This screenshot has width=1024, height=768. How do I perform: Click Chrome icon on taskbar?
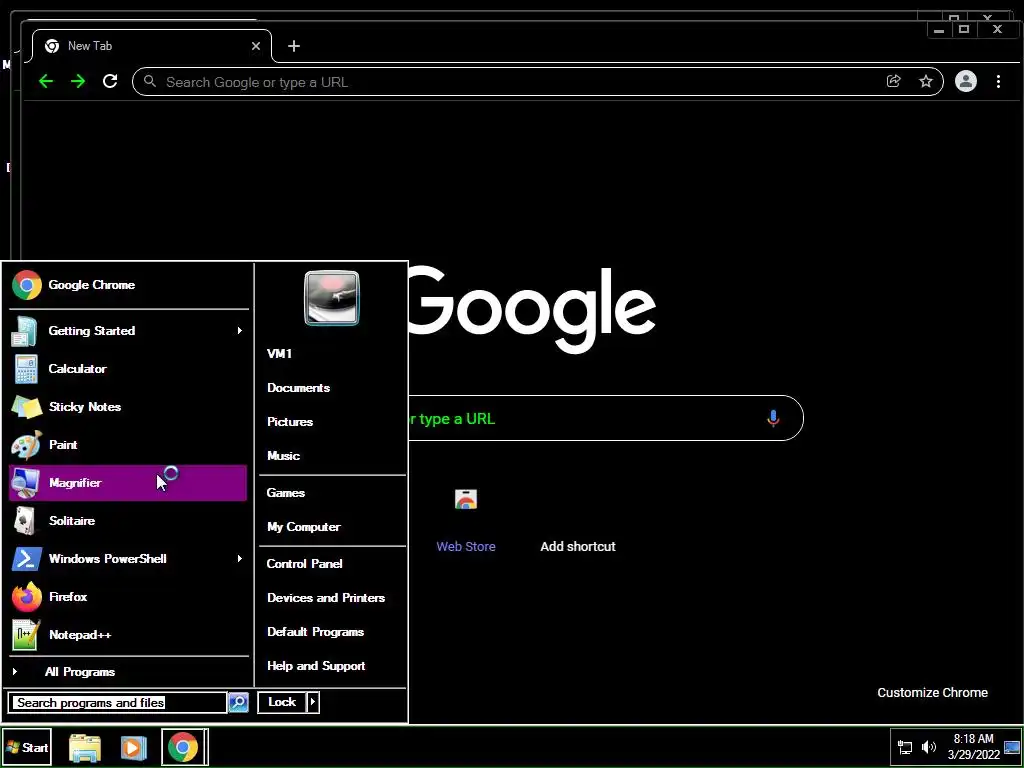pos(184,748)
